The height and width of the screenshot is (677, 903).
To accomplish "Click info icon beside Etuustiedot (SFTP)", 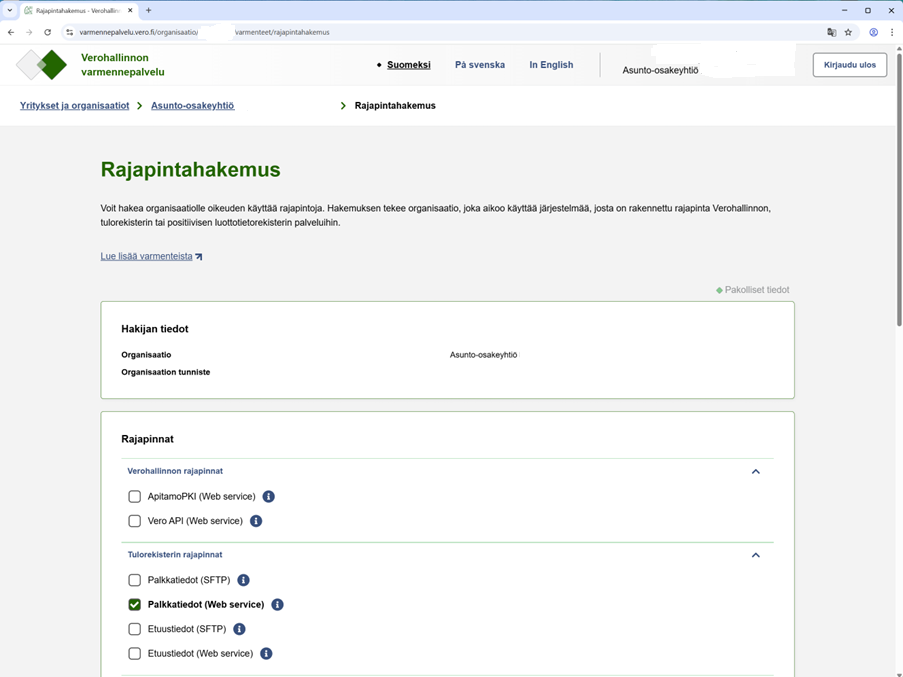I will (x=239, y=629).
